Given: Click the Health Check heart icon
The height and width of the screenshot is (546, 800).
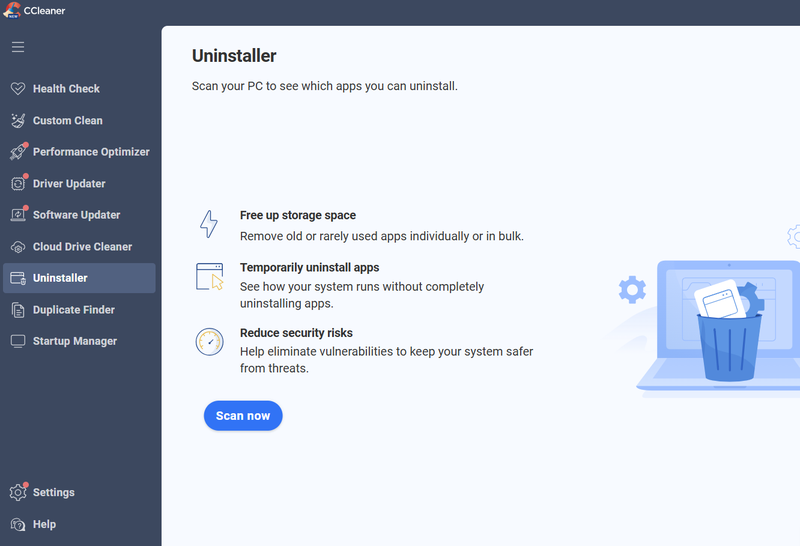Looking at the screenshot, I should pos(18,89).
